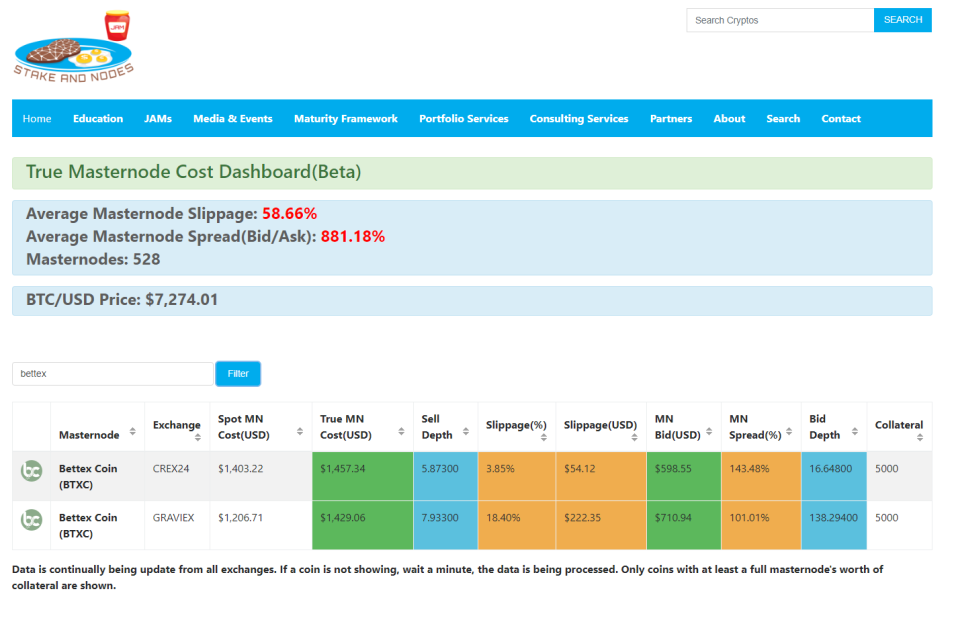Go to Partners page

(x=671, y=119)
